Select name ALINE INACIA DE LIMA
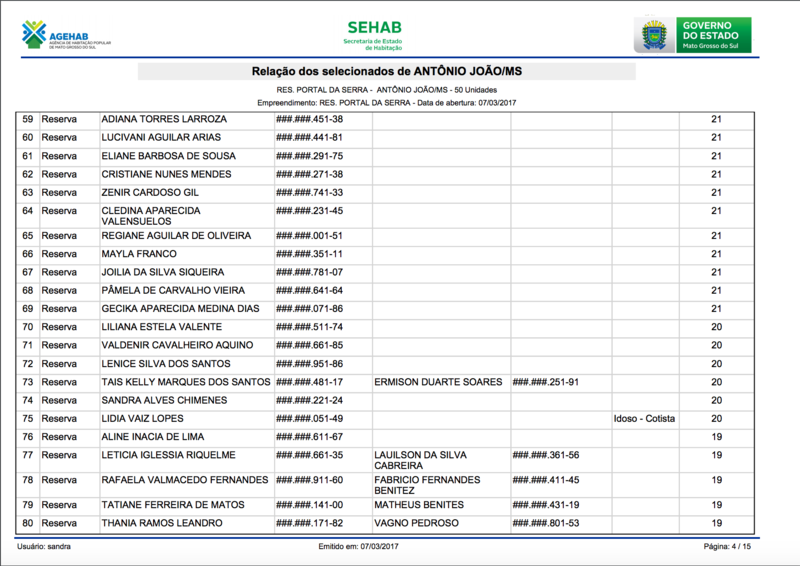Viewport: 800px width, 566px height. coord(153,437)
